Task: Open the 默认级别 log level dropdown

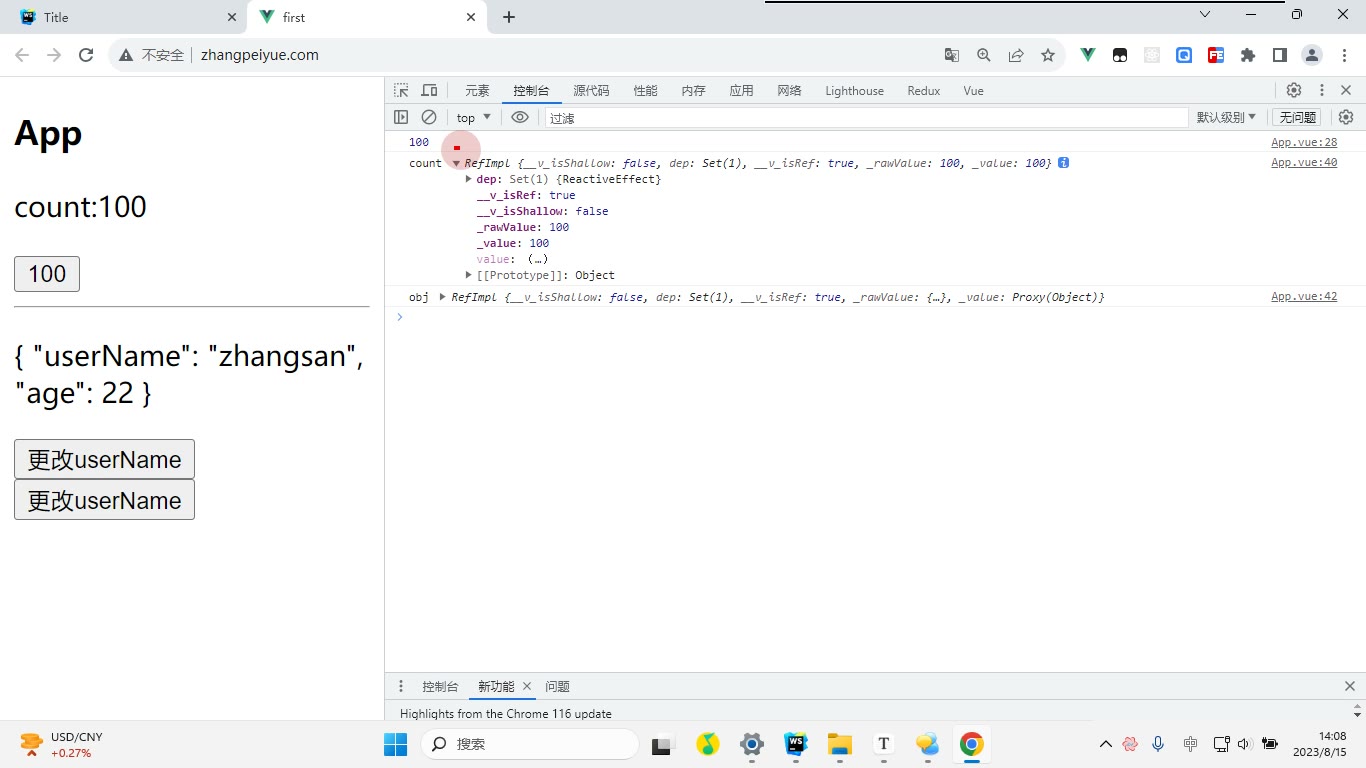Action: pyautogui.click(x=1226, y=117)
